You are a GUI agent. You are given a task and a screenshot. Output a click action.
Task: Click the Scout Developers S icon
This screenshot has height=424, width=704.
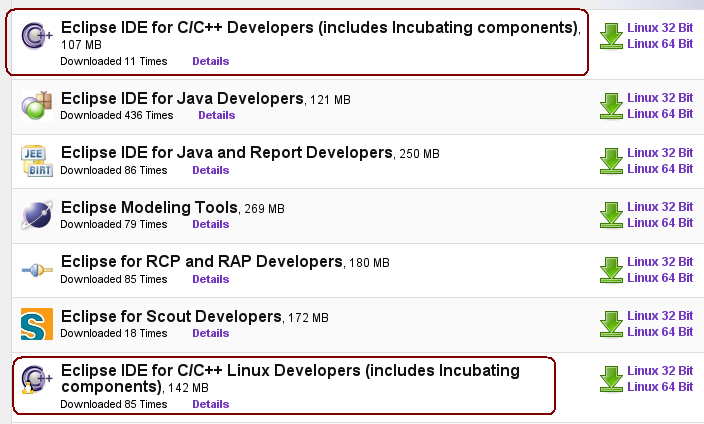(x=36, y=324)
